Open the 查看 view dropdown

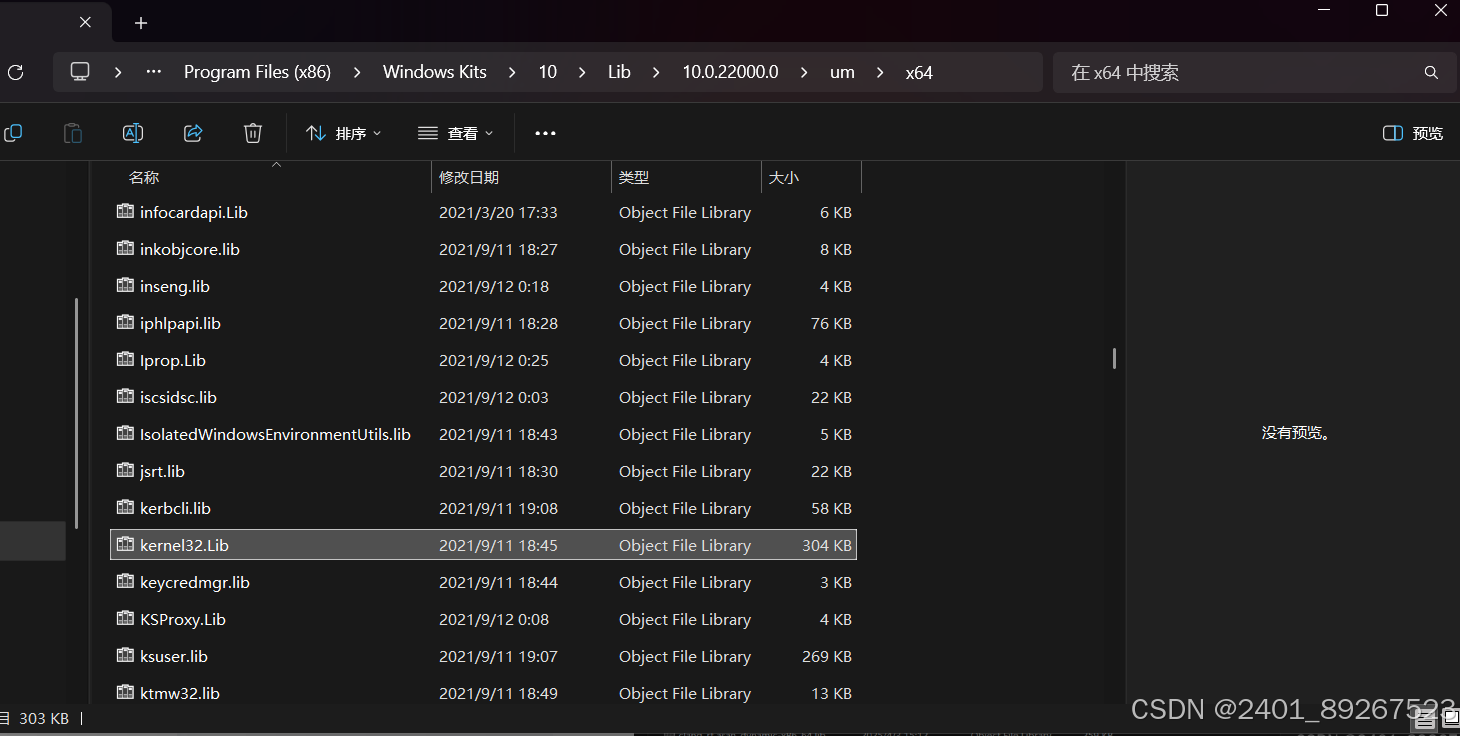(x=456, y=133)
